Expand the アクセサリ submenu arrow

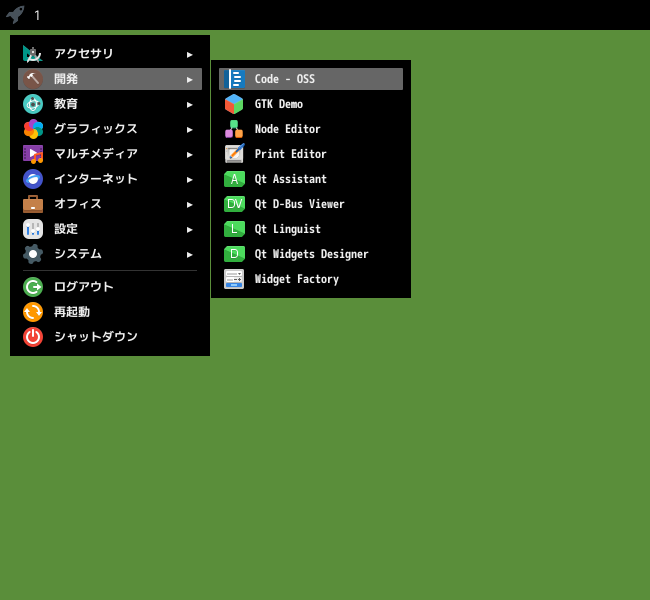pos(190,54)
